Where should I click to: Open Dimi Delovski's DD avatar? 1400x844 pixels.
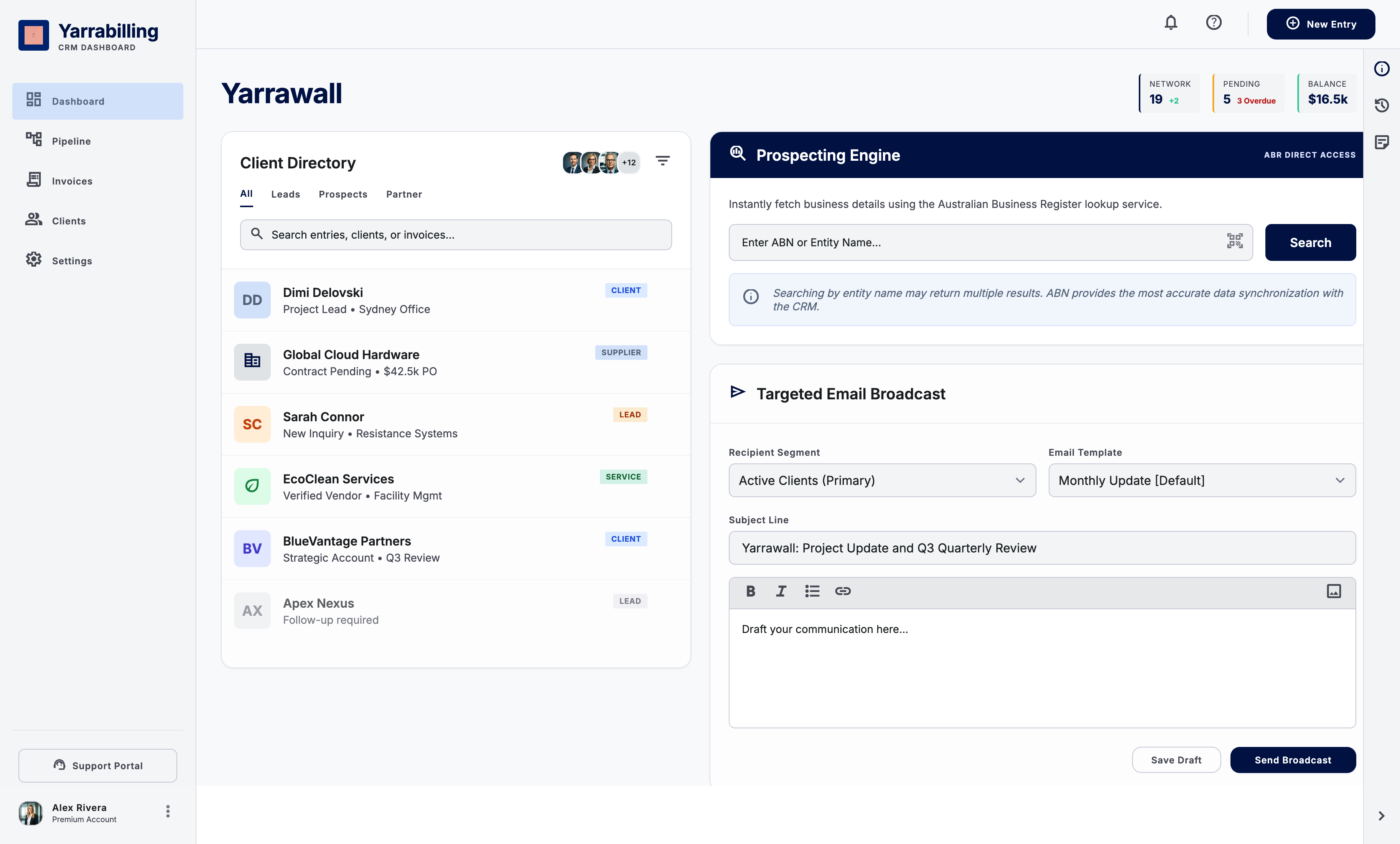point(252,300)
